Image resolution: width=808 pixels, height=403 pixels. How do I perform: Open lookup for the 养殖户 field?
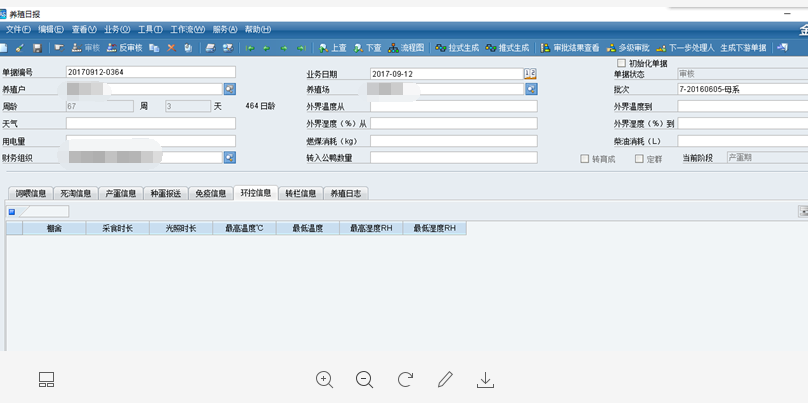coord(229,89)
